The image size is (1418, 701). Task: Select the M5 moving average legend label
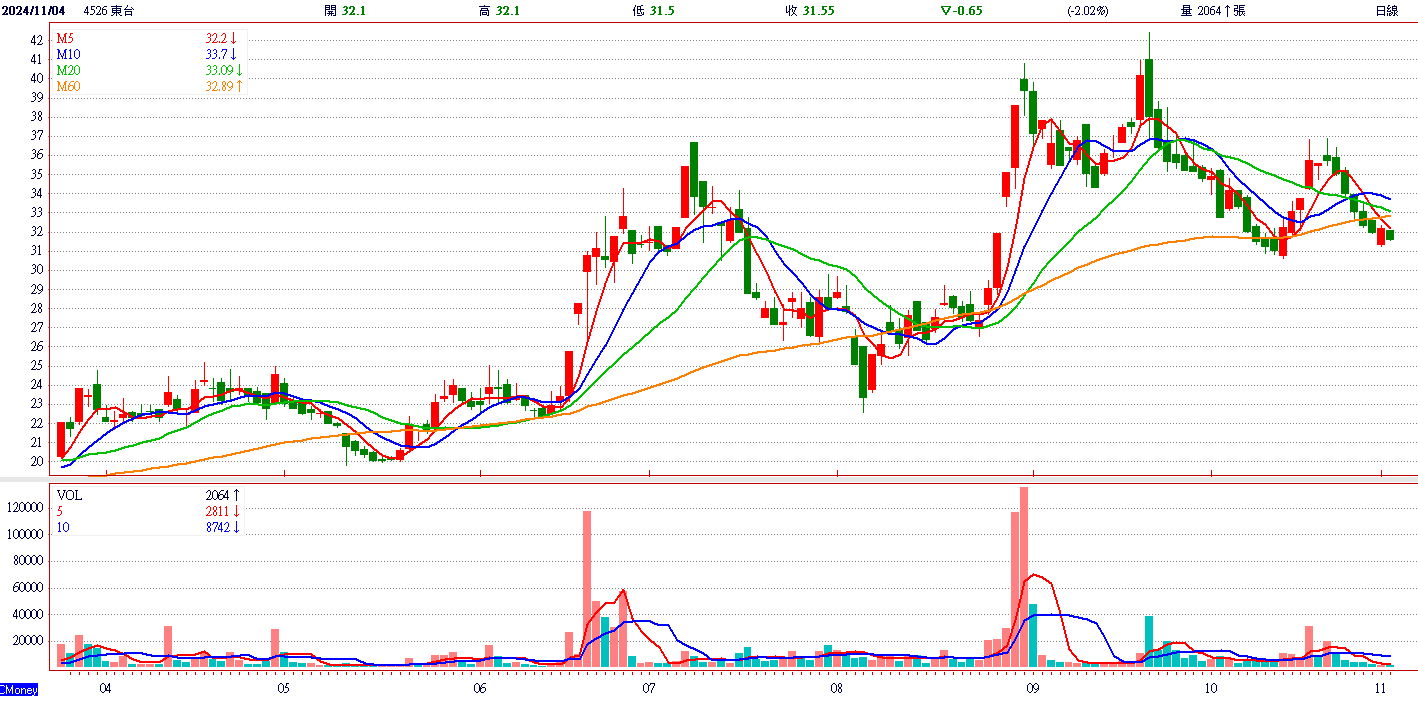coord(65,39)
